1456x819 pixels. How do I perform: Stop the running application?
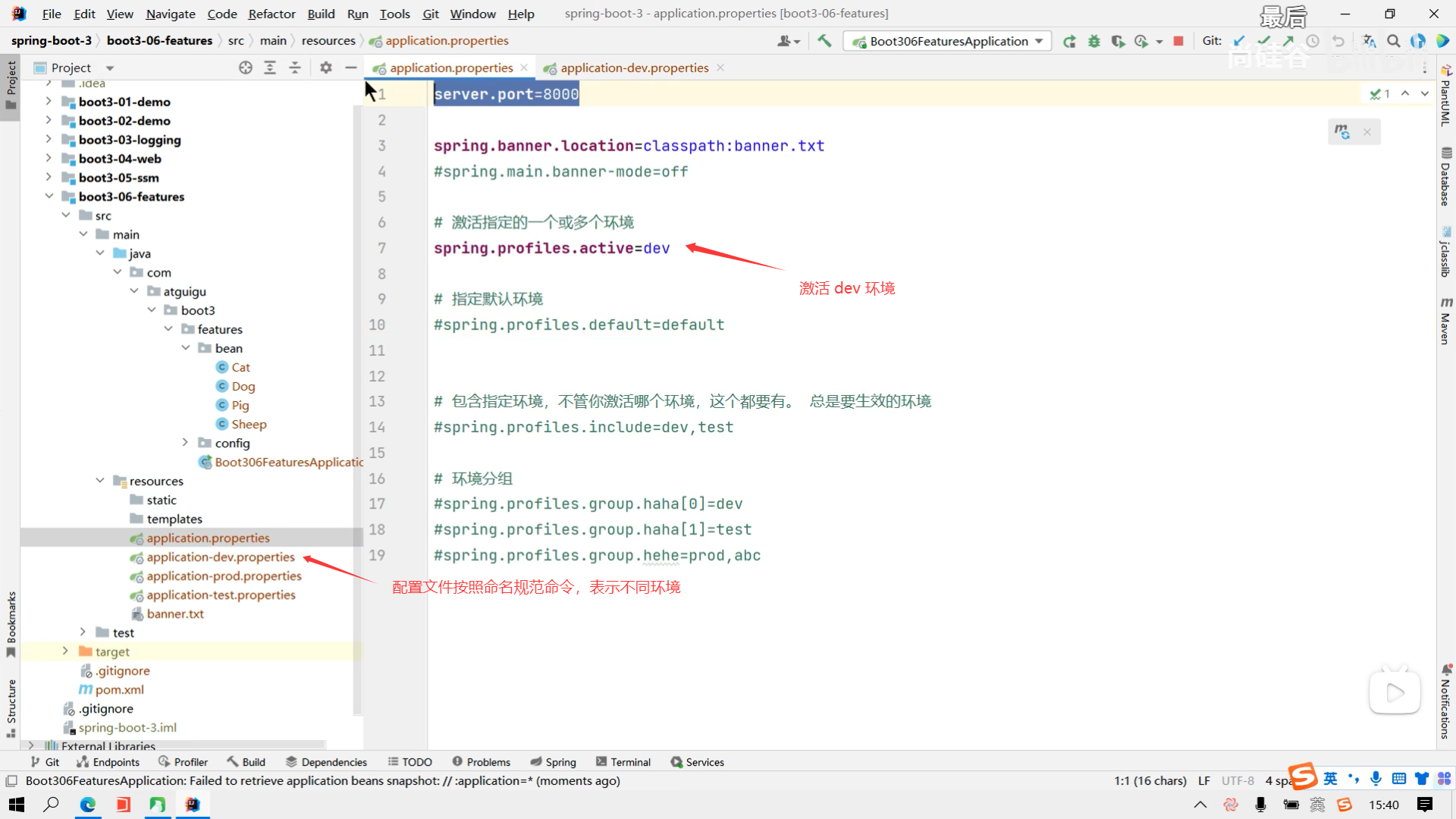[x=1178, y=41]
